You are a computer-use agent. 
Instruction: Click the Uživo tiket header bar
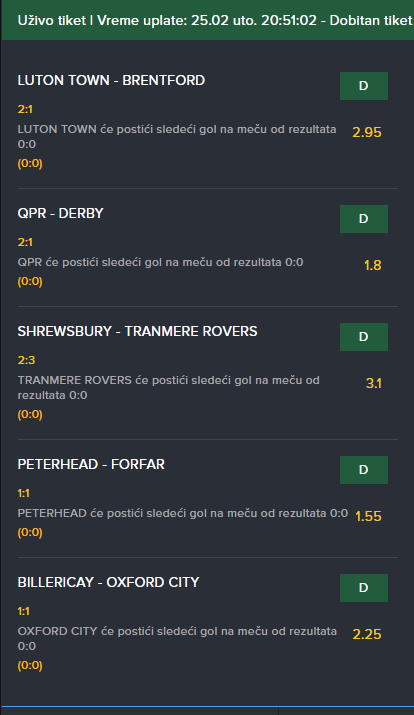208,20
